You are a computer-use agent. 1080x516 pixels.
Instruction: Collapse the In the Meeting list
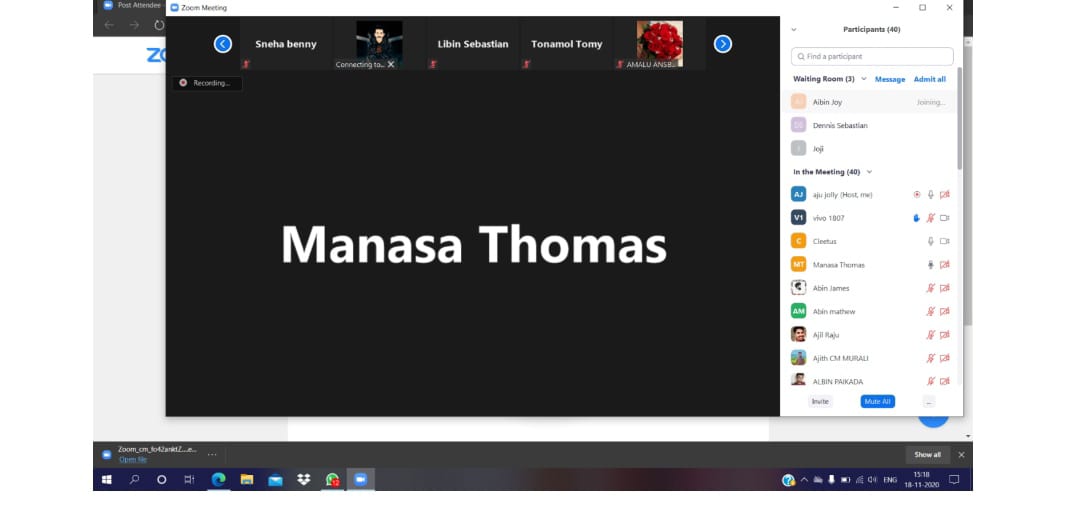[x=869, y=172]
